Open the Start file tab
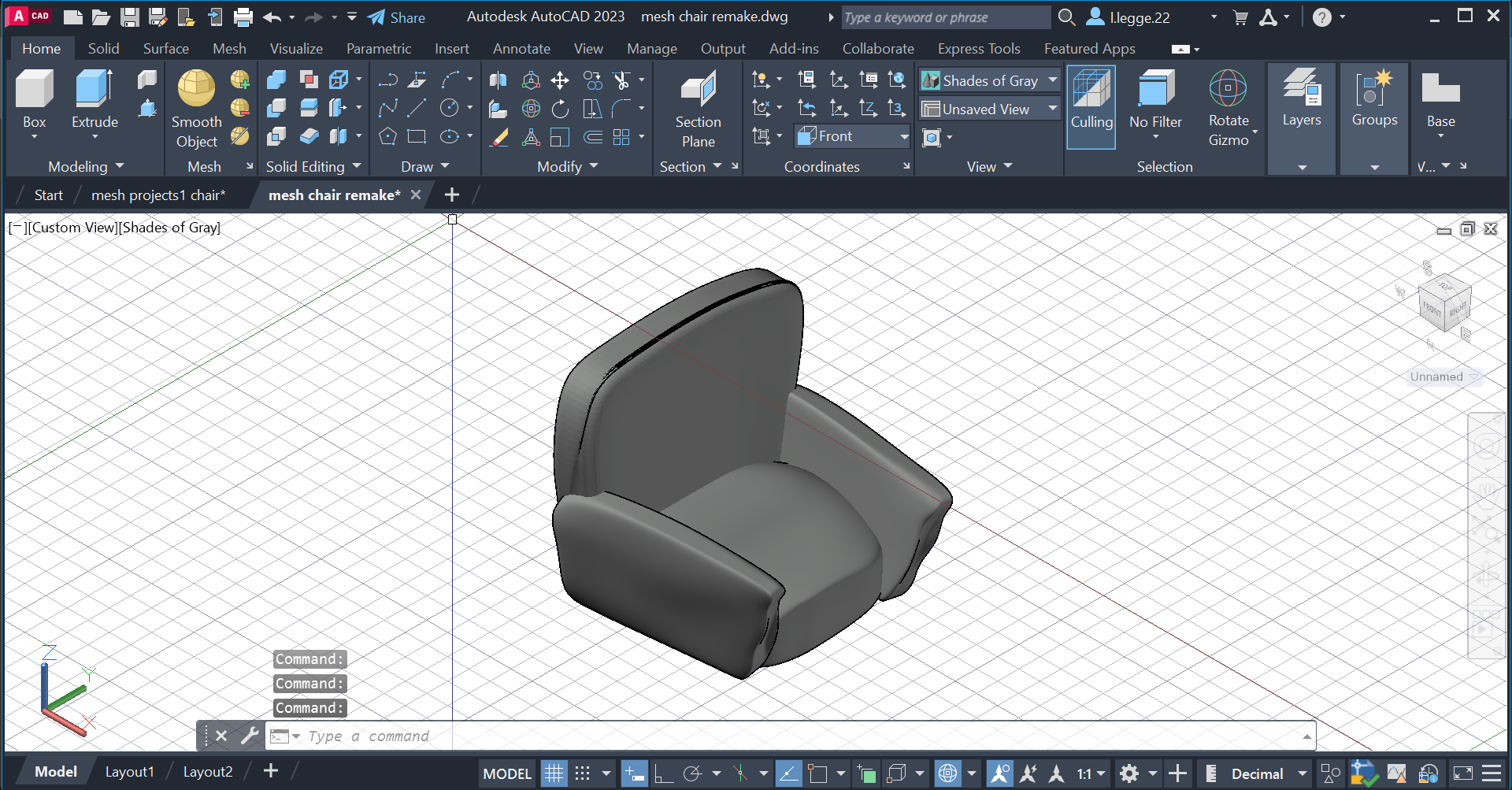The height and width of the screenshot is (790, 1512). (48, 195)
